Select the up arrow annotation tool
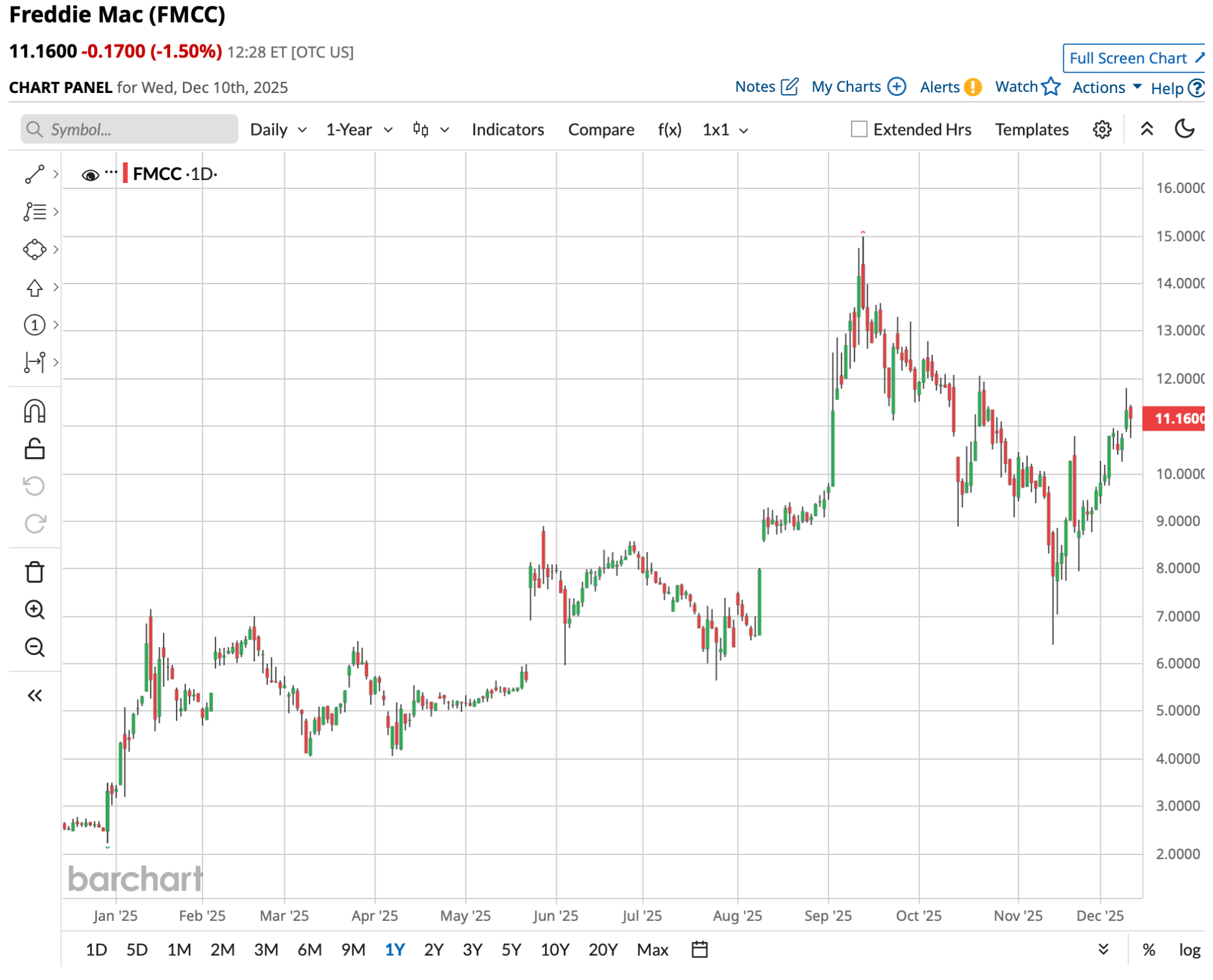The image size is (1213, 980). pyautogui.click(x=34, y=288)
